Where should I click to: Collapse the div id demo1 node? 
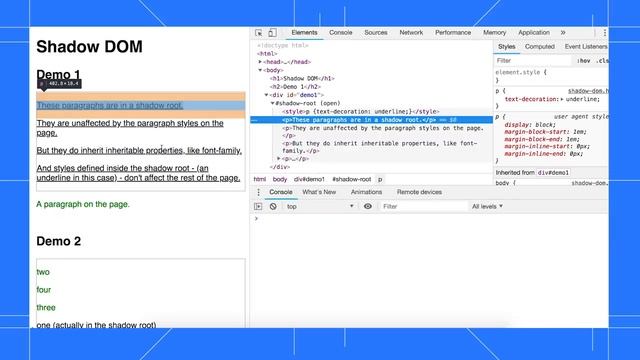pyautogui.click(x=267, y=95)
